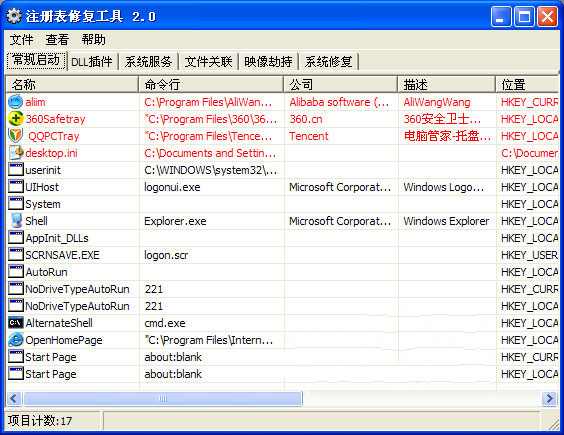Image resolution: width=564 pixels, height=435 pixels.
Task: Click the horizontal scrollbar thumb
Action: 163,398
